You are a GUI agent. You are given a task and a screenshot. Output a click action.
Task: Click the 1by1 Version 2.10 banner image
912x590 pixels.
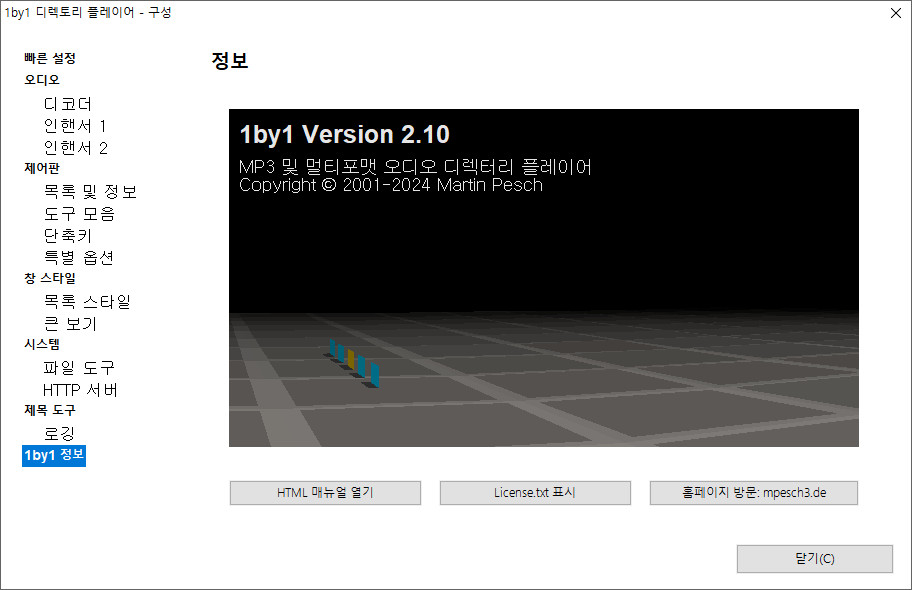point(544,278)
